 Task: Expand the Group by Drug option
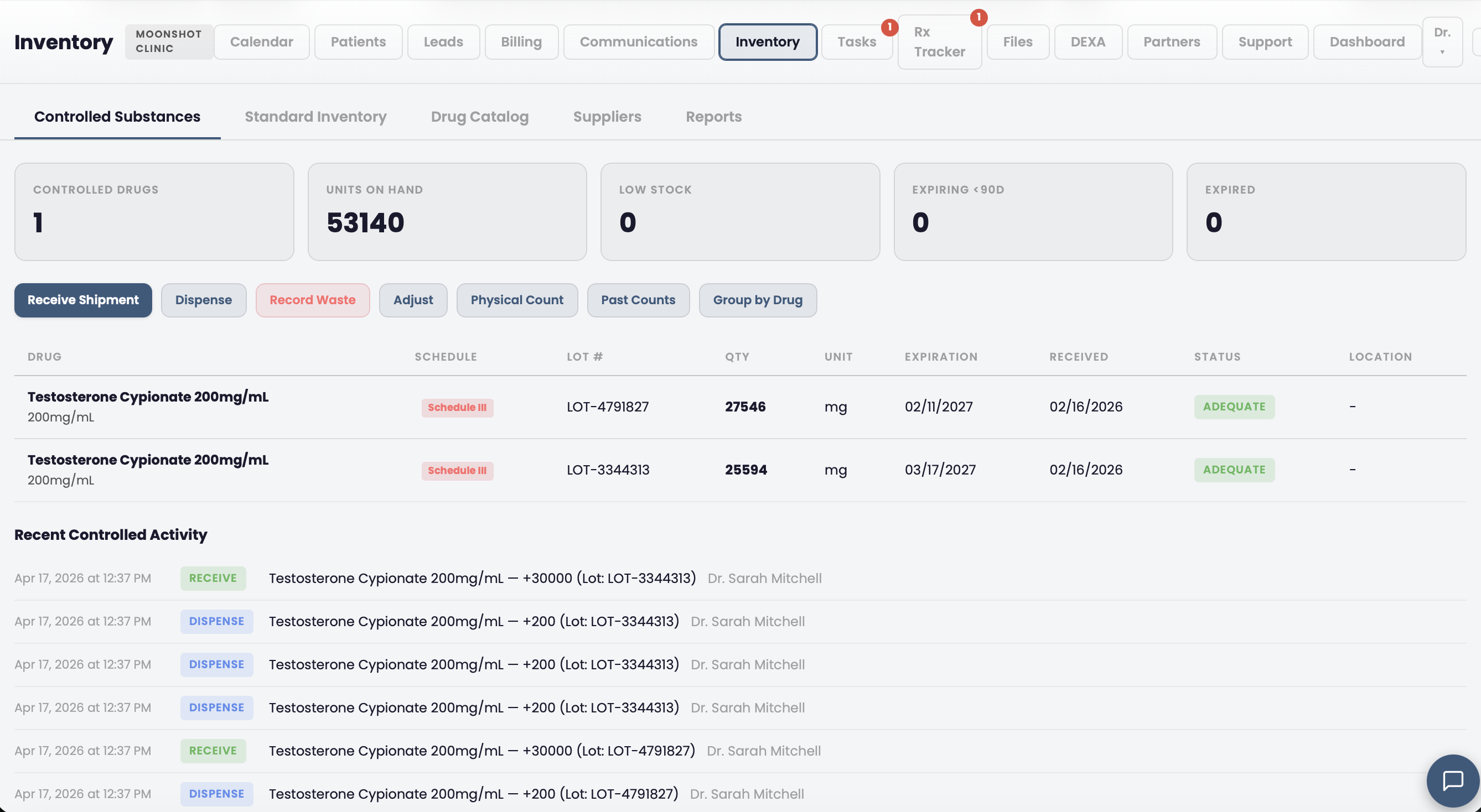point(758,300)
